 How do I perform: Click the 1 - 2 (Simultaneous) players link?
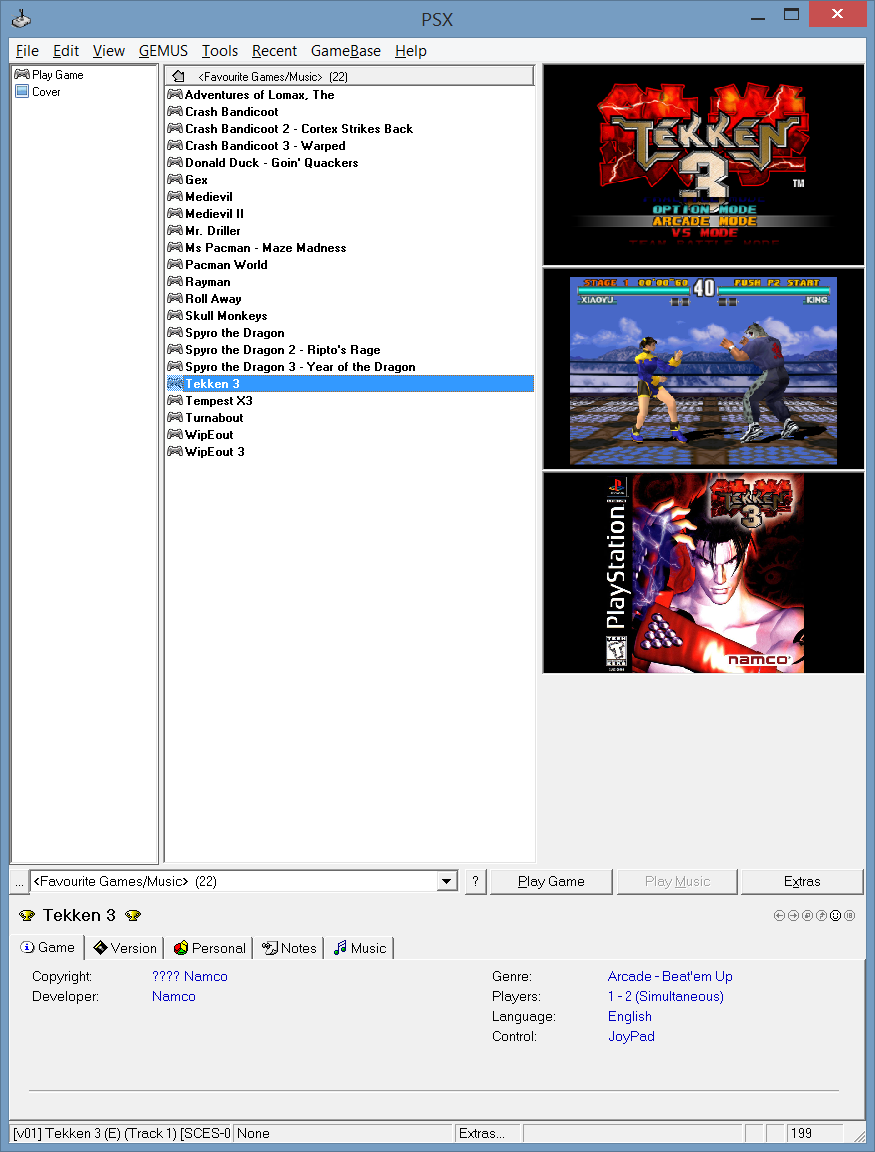pos(666,996)
